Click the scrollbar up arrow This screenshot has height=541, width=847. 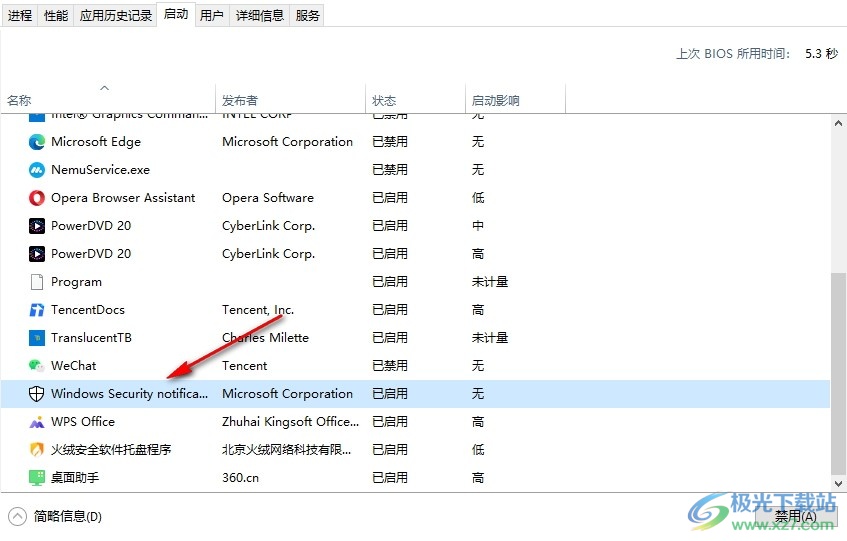838,123
